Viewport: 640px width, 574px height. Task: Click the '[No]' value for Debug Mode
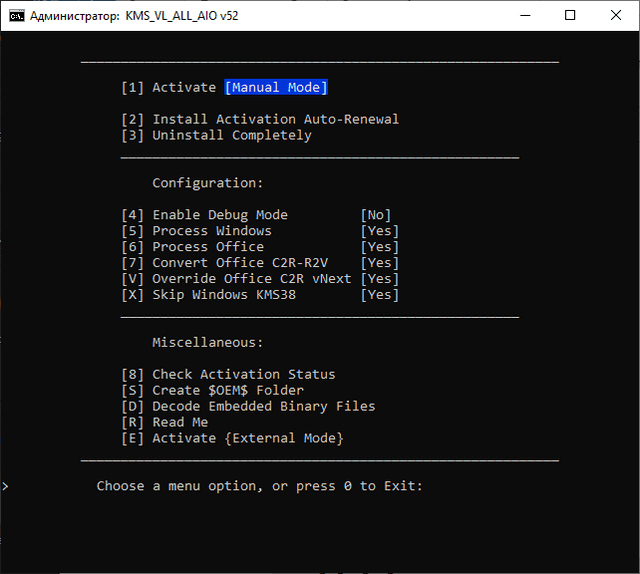(376, 215)
